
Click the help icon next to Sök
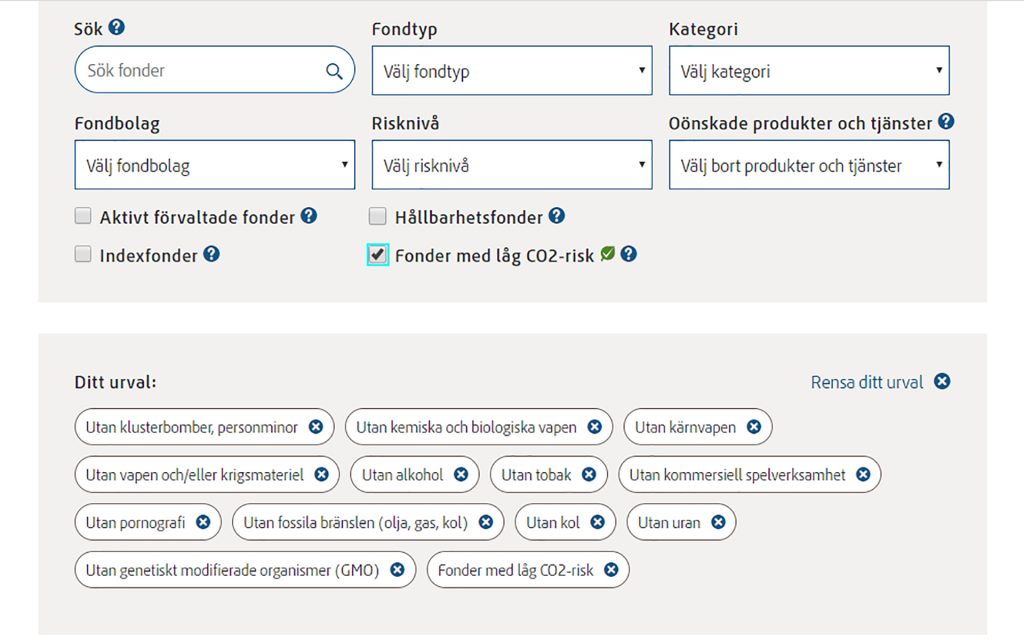coord(116,27)
